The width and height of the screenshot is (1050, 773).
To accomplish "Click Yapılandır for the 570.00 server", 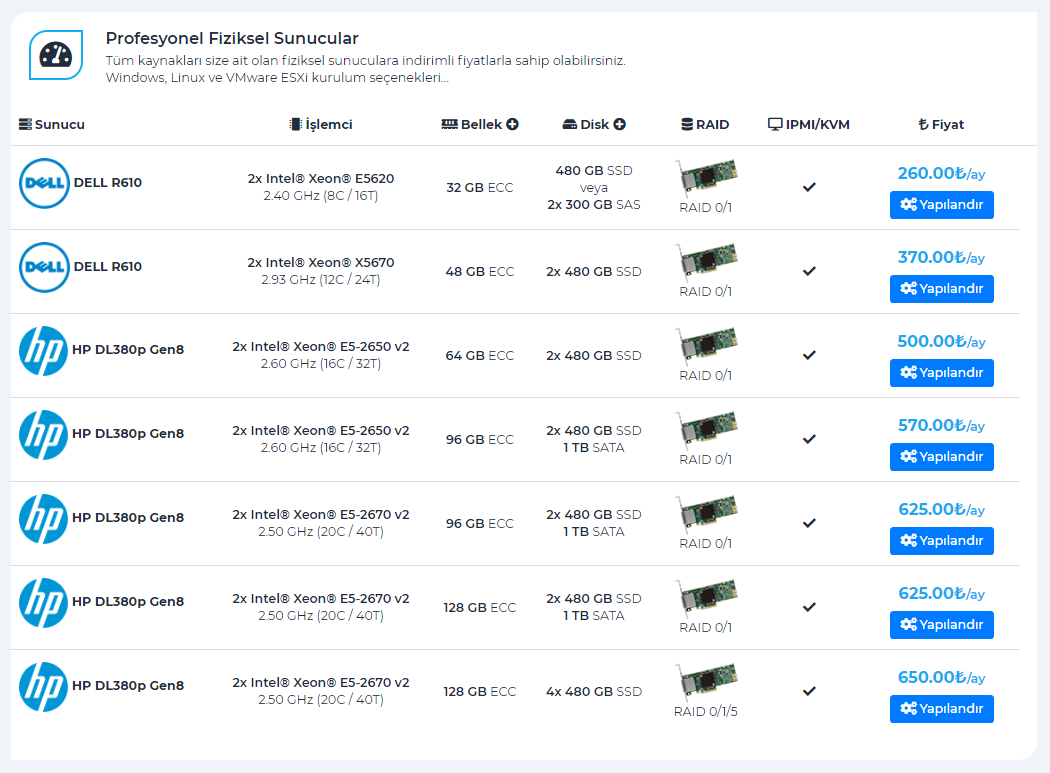I will 942,457.
